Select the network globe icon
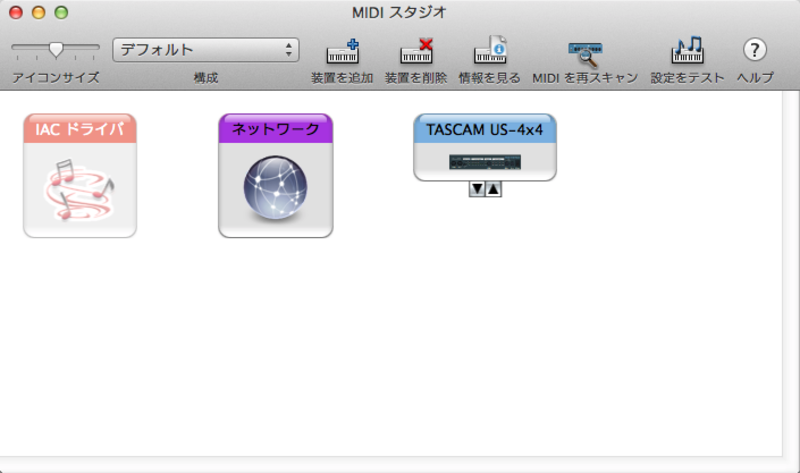Viewport: 800px width, 473px height. [275, 190]
